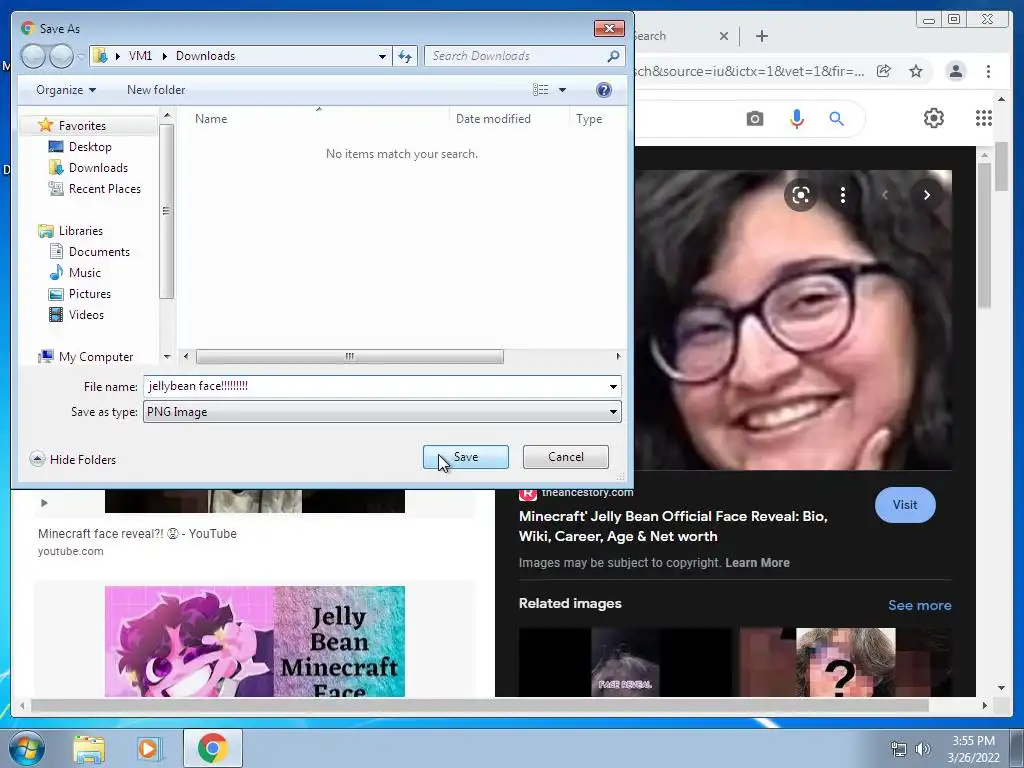This screenshot has height=768, width=1024.
Task: Cancel the Save As dialog
Action: [x=566, y=457]
